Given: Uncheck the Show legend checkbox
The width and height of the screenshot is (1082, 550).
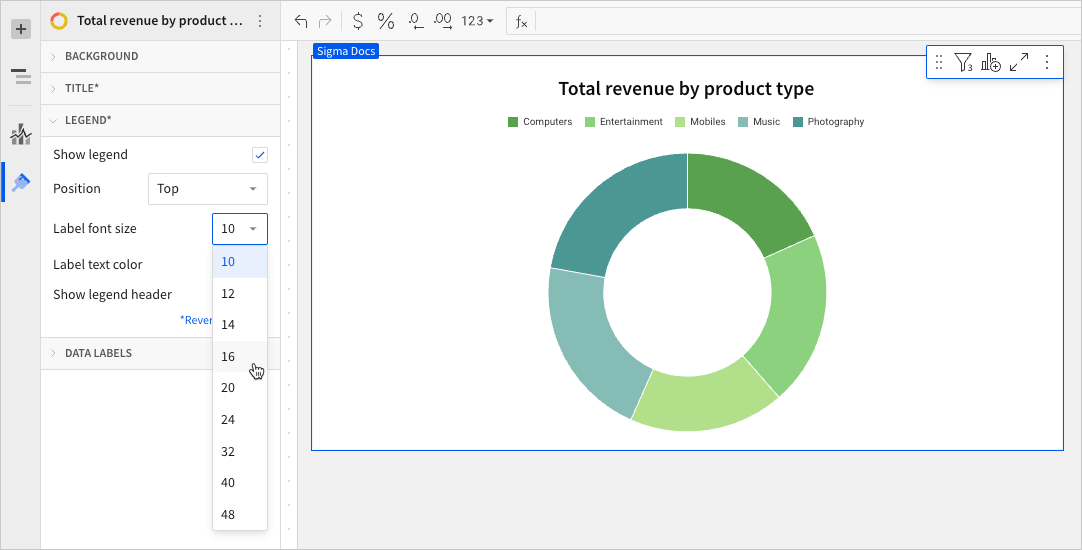Looking at the screenshot, I should [x=260, y=155].
